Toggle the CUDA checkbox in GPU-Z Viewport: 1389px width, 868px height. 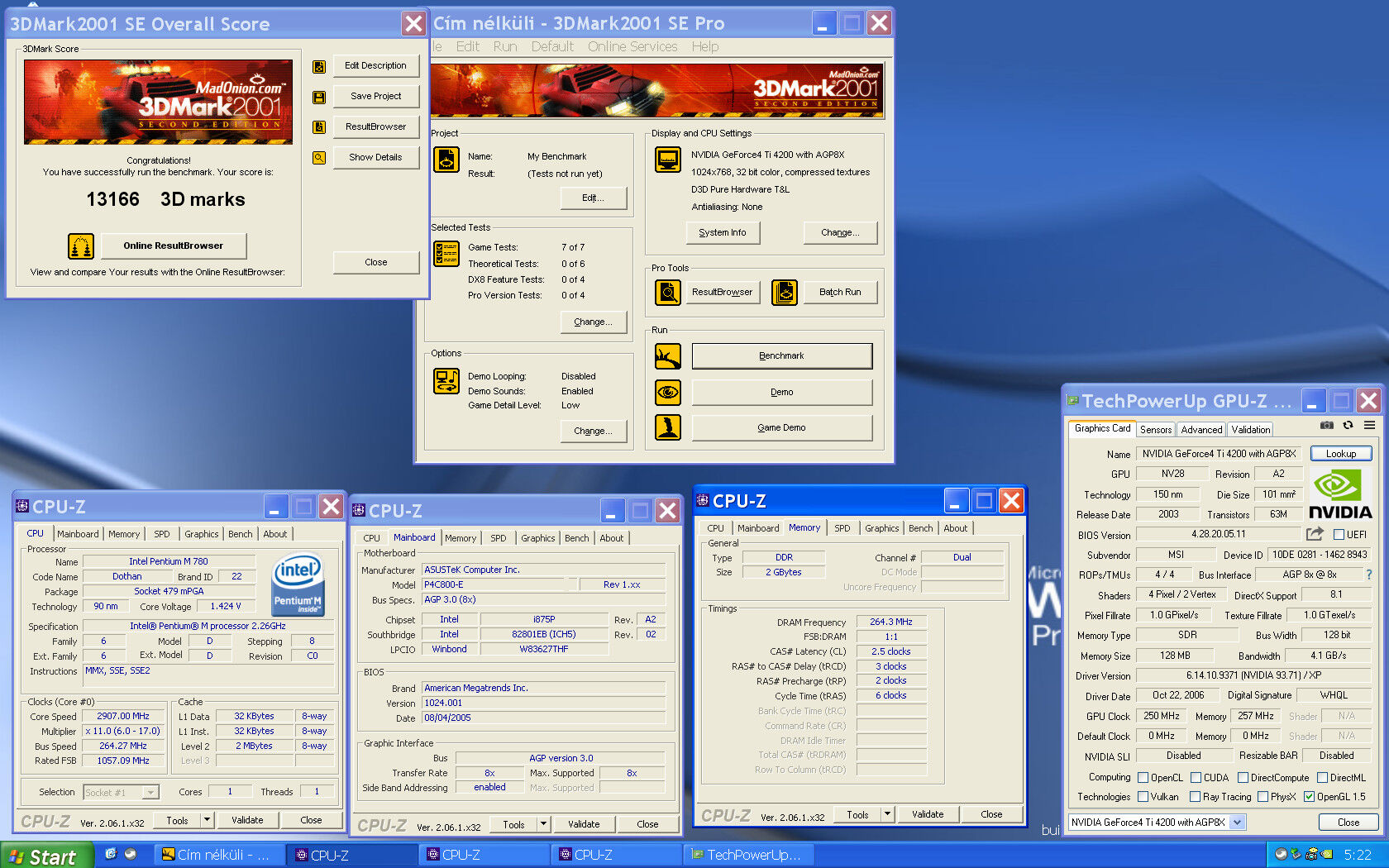[x=1196, y=778]
